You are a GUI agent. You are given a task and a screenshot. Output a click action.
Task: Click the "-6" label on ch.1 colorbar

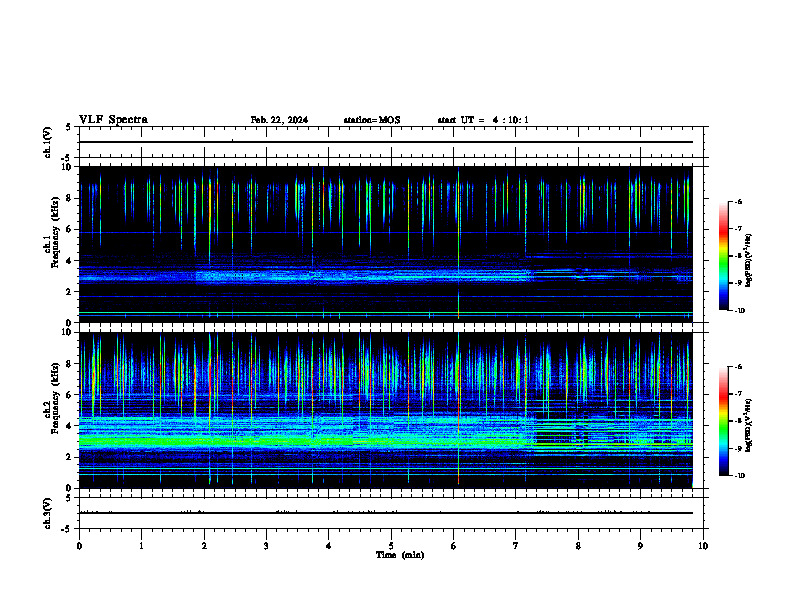coord(738,202)
